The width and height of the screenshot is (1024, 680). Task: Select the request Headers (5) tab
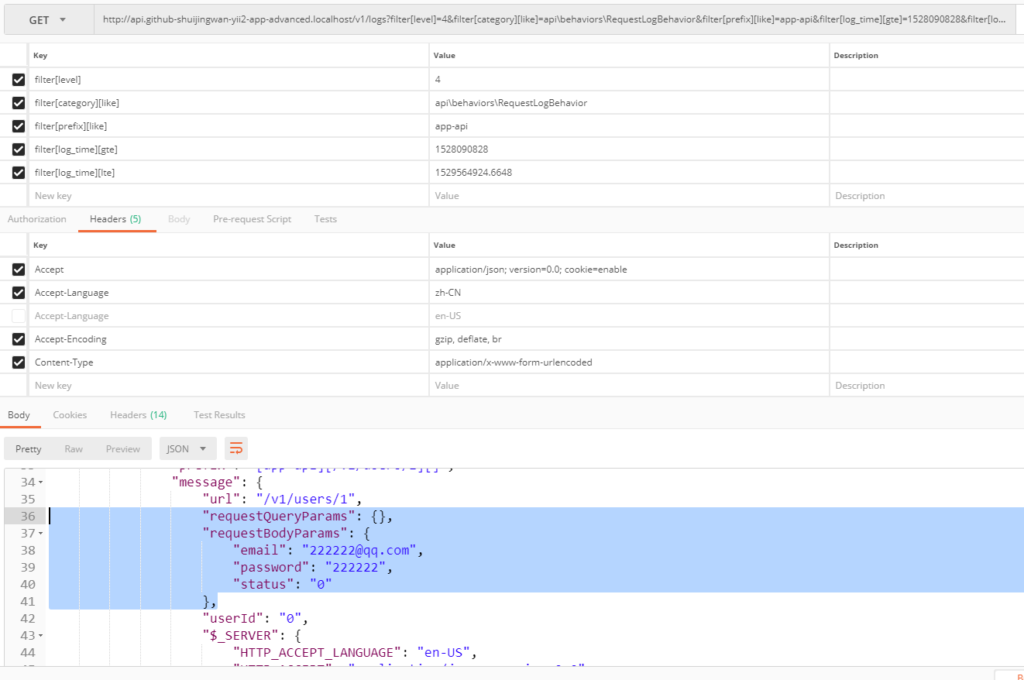[x=116, y=219]
